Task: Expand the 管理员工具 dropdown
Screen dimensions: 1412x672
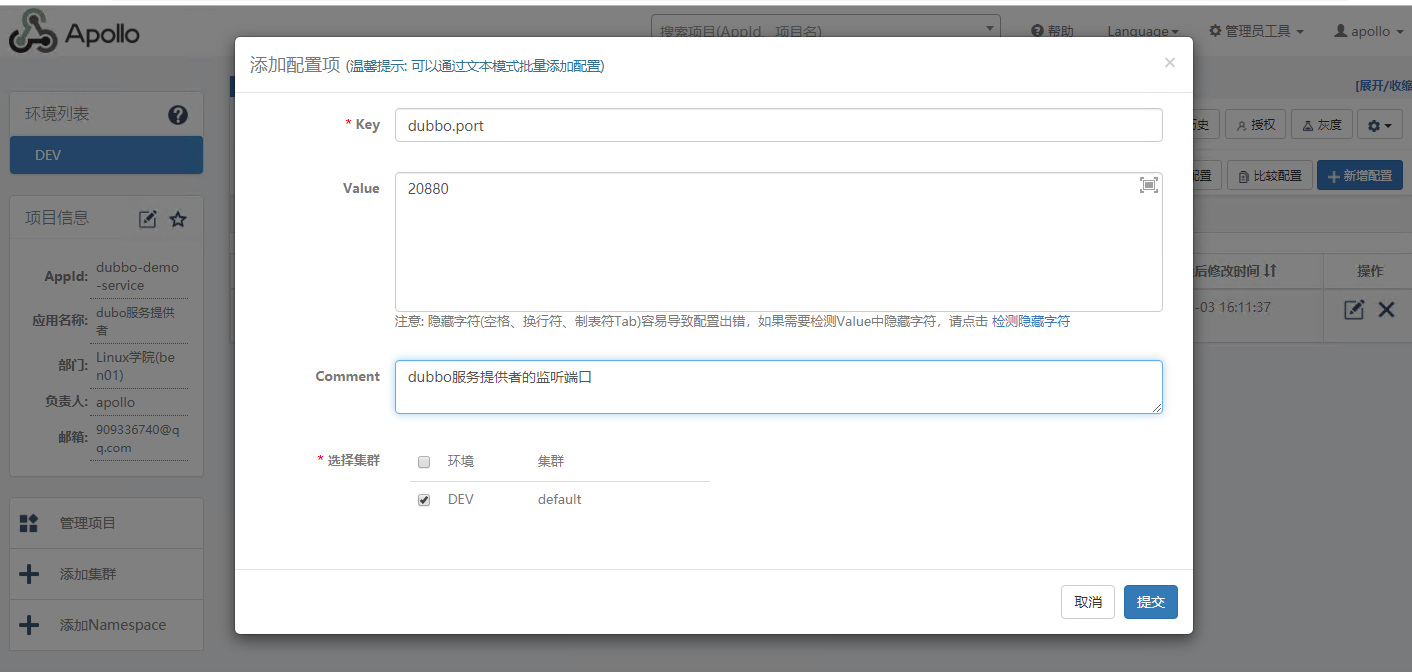Action: pos(1256,32)
